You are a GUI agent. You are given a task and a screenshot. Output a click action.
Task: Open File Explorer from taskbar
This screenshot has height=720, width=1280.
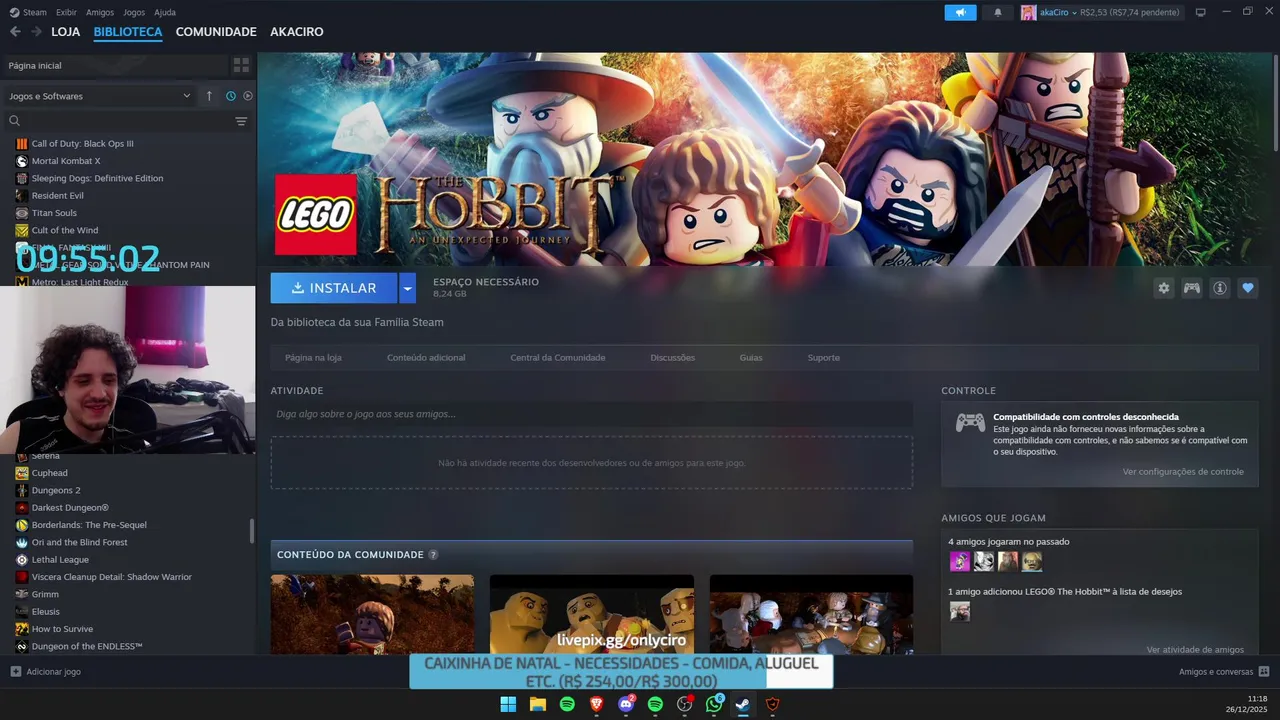(537, 704)
